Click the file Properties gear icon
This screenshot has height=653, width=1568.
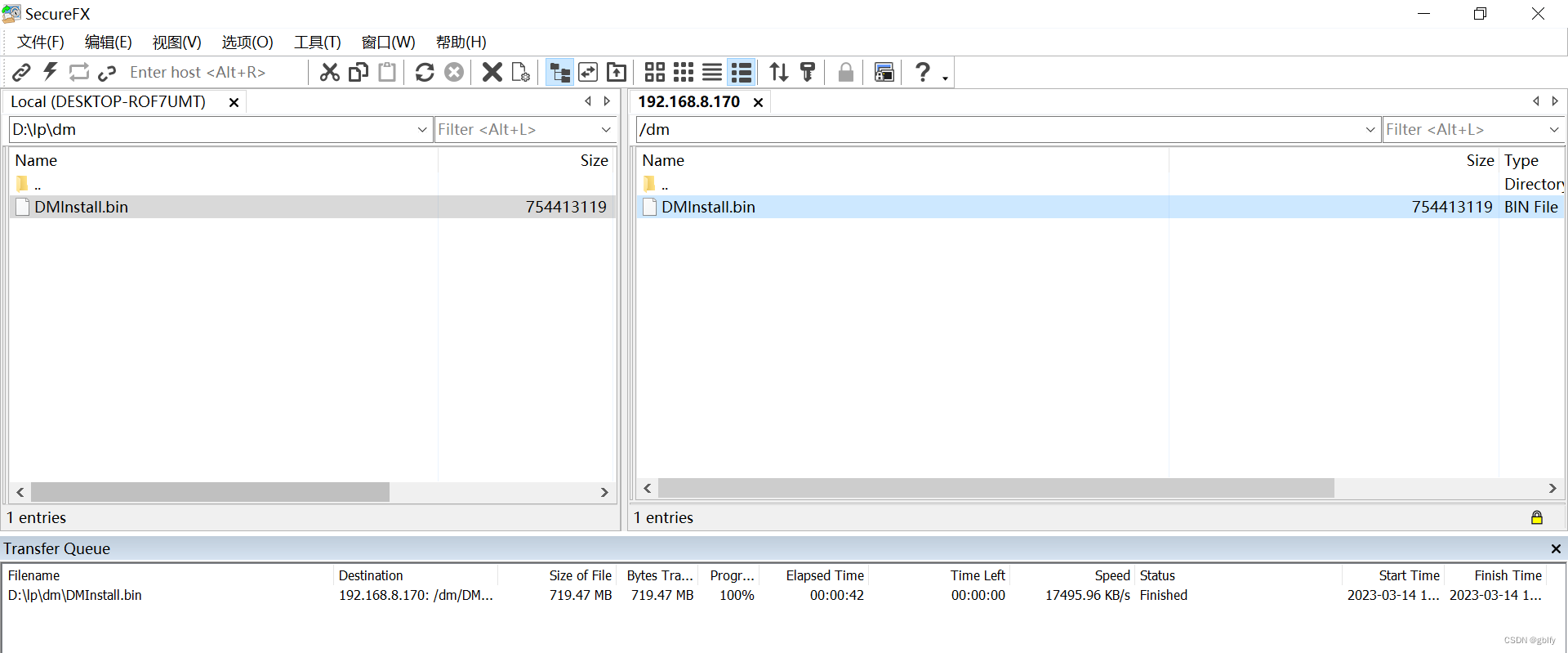tap(521, 72)
